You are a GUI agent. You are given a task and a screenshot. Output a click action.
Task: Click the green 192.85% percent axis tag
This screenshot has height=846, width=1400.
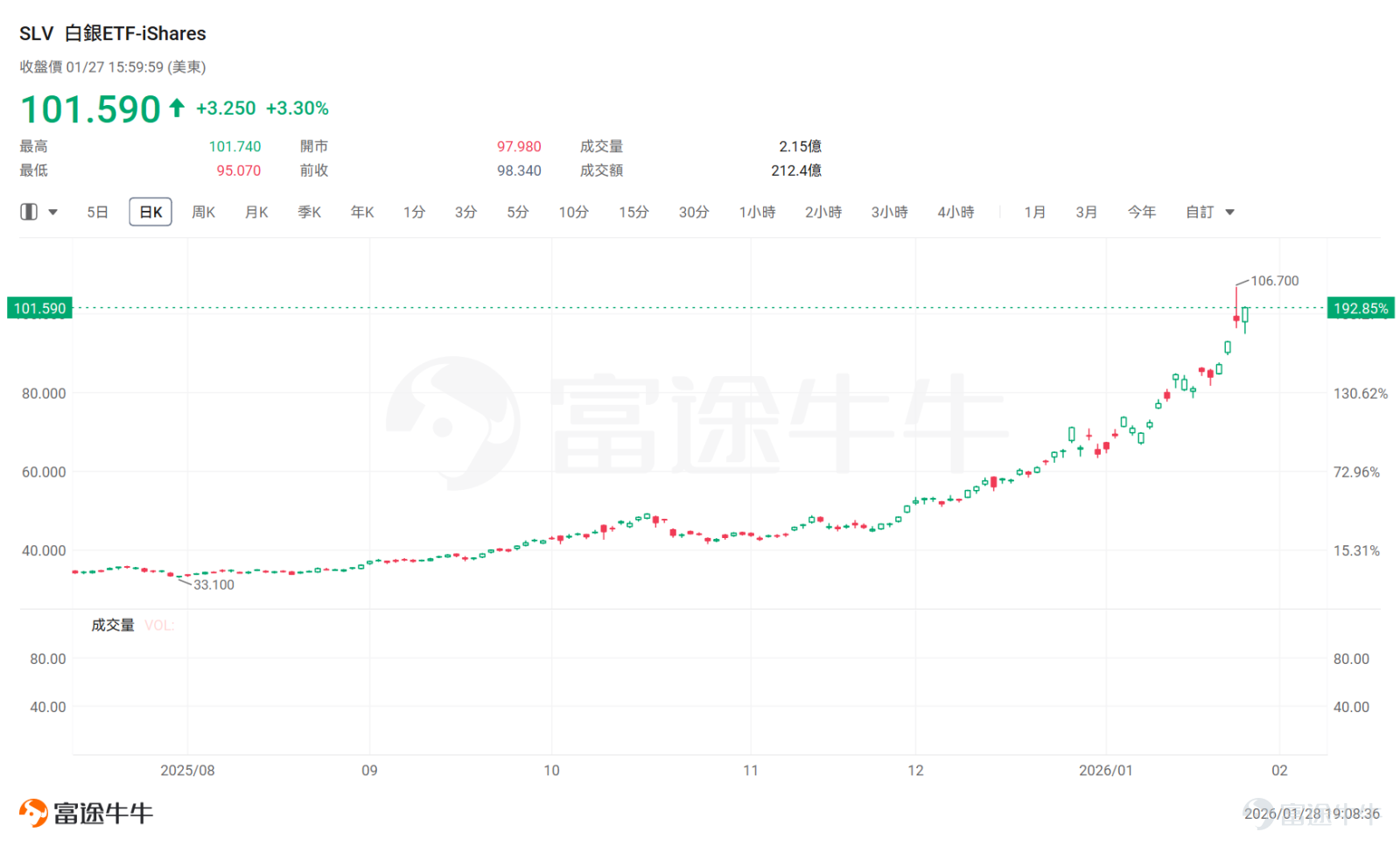(1361, 308)
